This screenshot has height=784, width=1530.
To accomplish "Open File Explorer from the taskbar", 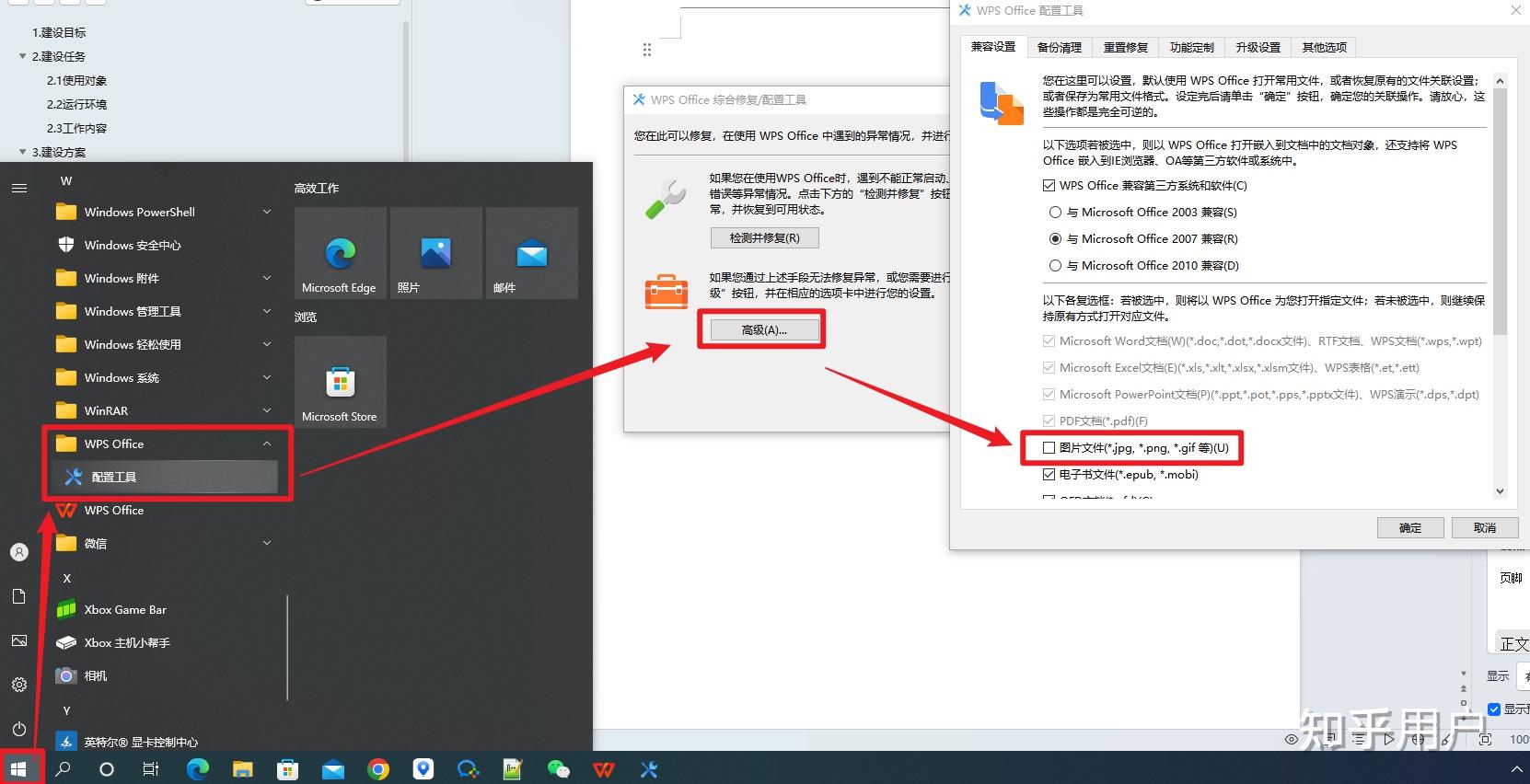I will pos(242,768).
